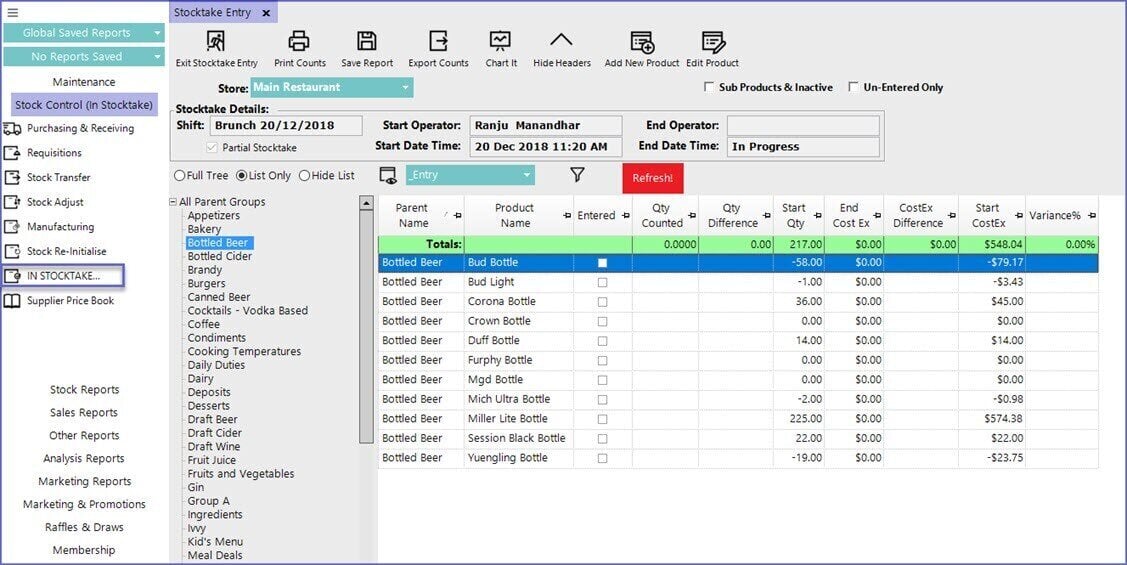
Task: Open the Chart It tool
Action: pos(500,42)
